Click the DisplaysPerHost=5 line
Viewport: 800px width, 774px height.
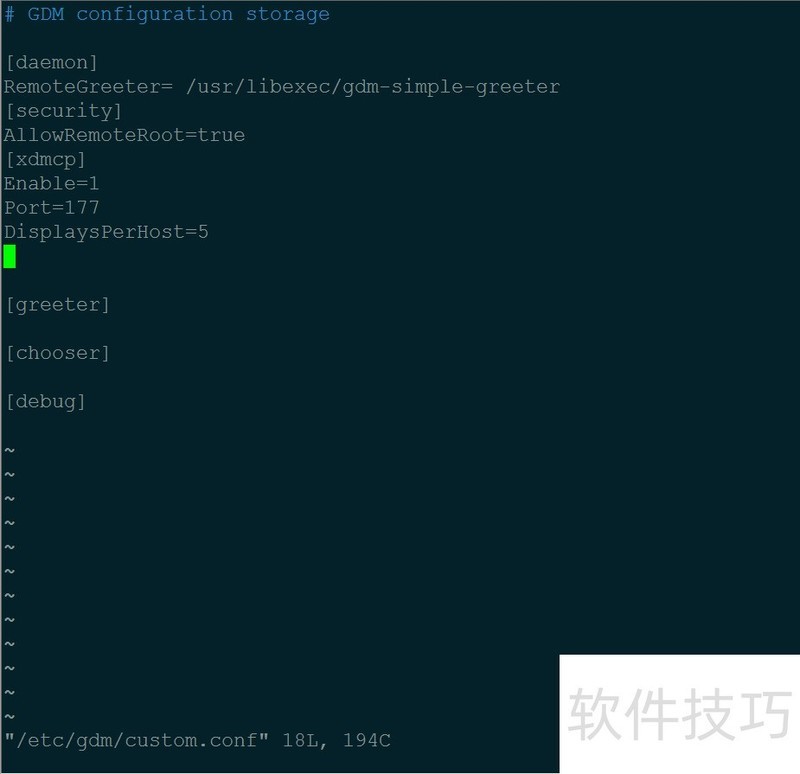point(106,232)
